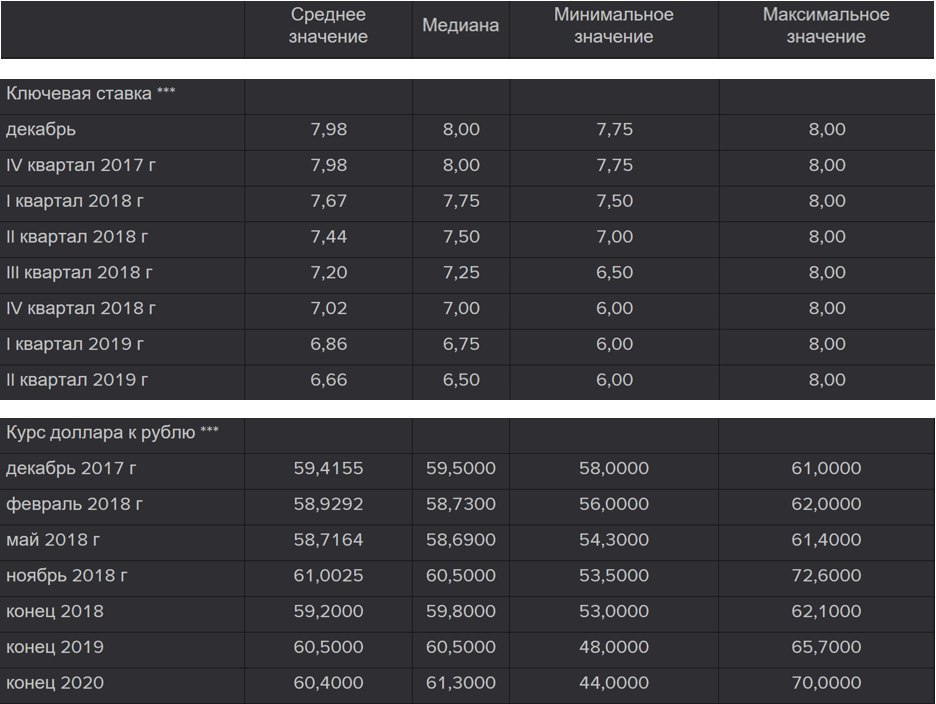The width and height of the screenshot is (936, 704).
Task: Select the 'декабрь' row label under key rate
Action: pyautogui.click(x=41, y=130)
